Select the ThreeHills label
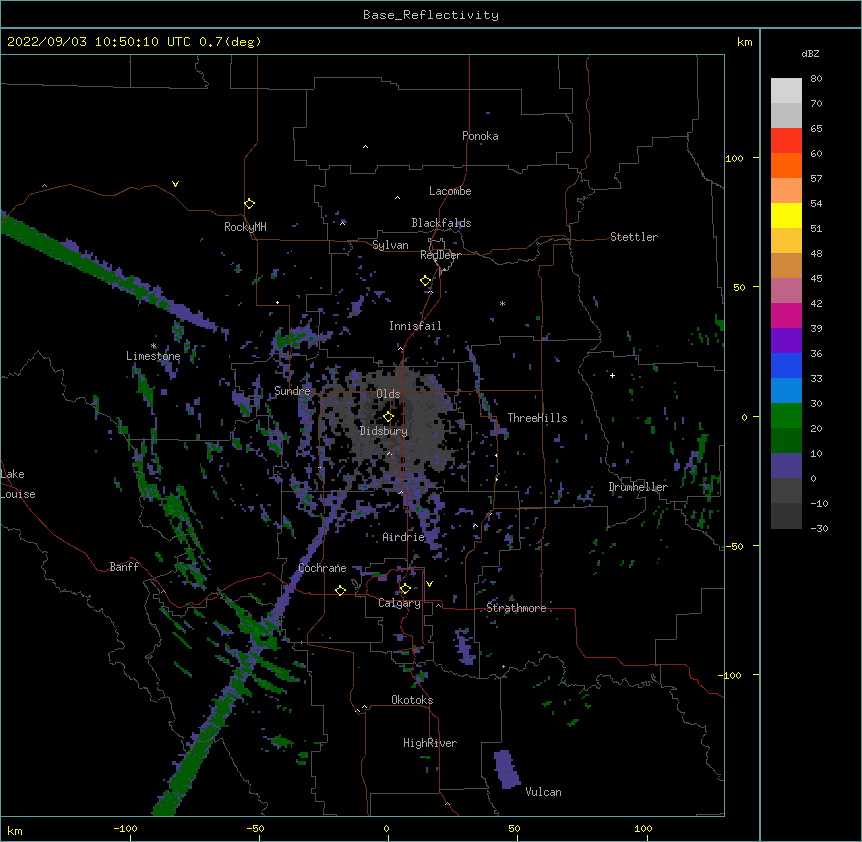Screen dimensions: 862x842 537,418
